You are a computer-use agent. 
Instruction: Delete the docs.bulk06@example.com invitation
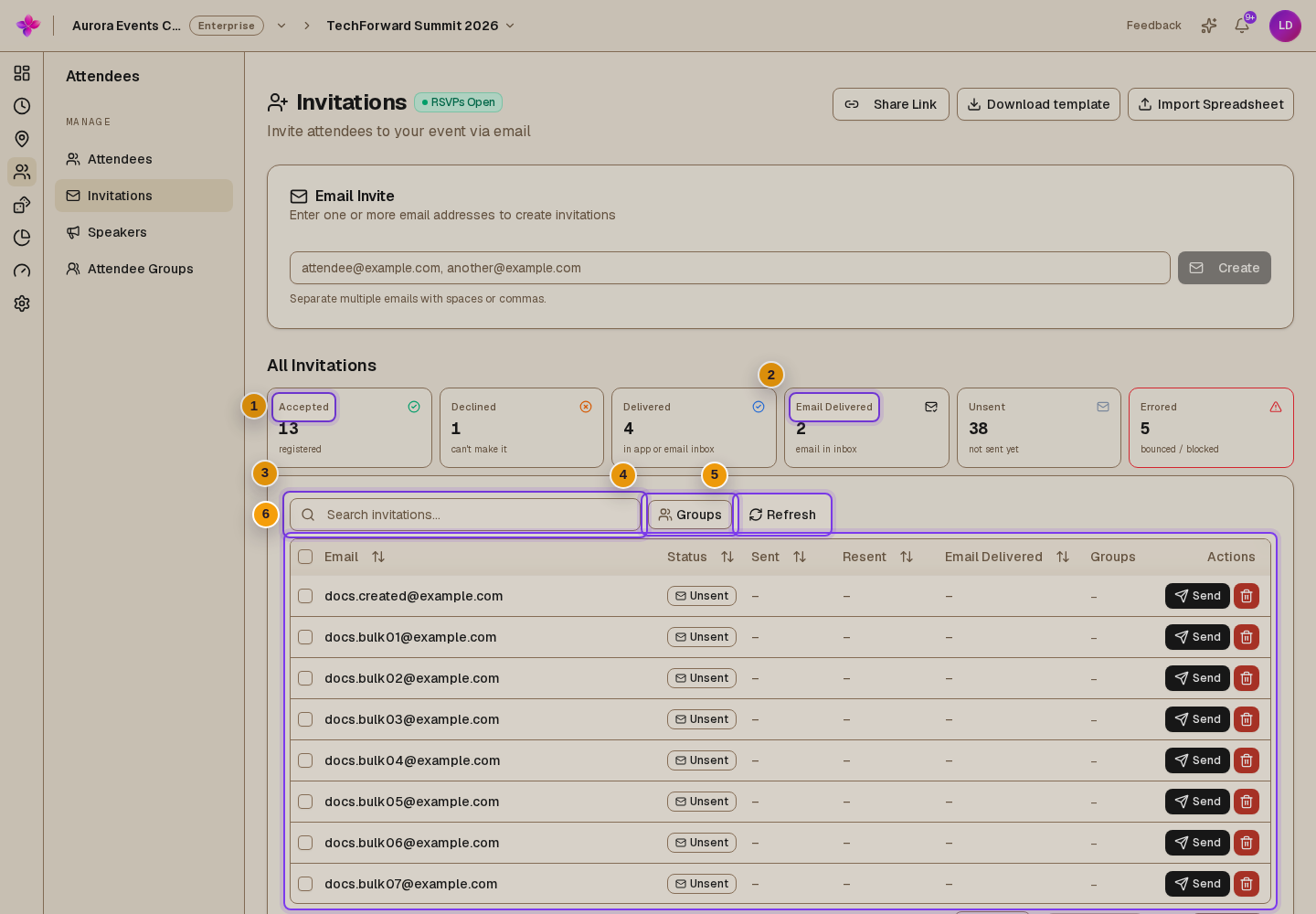click(x=1247, y=843)
